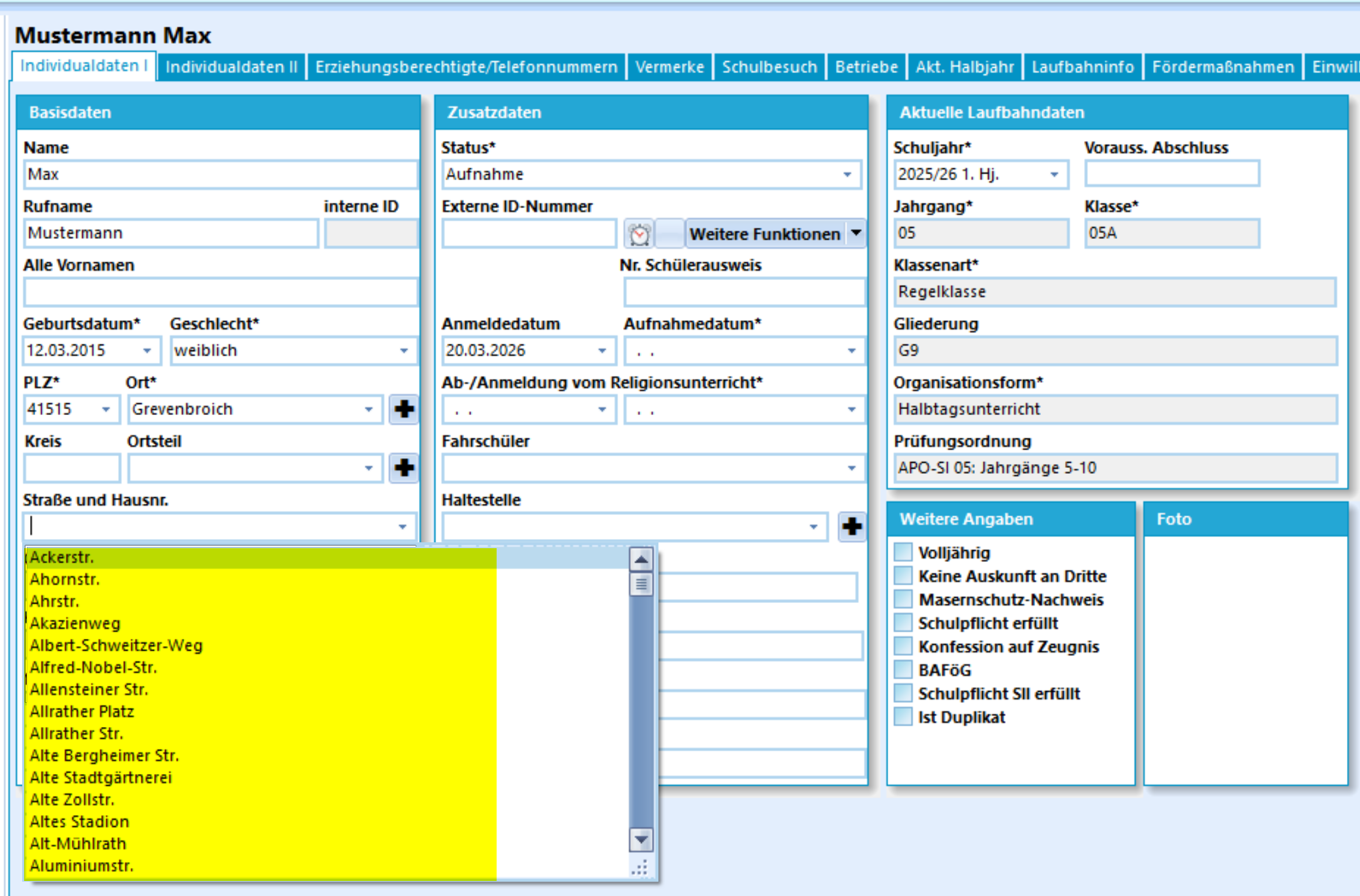
Task: Click the street list scroll-down arrow
Action: point(641,840)
